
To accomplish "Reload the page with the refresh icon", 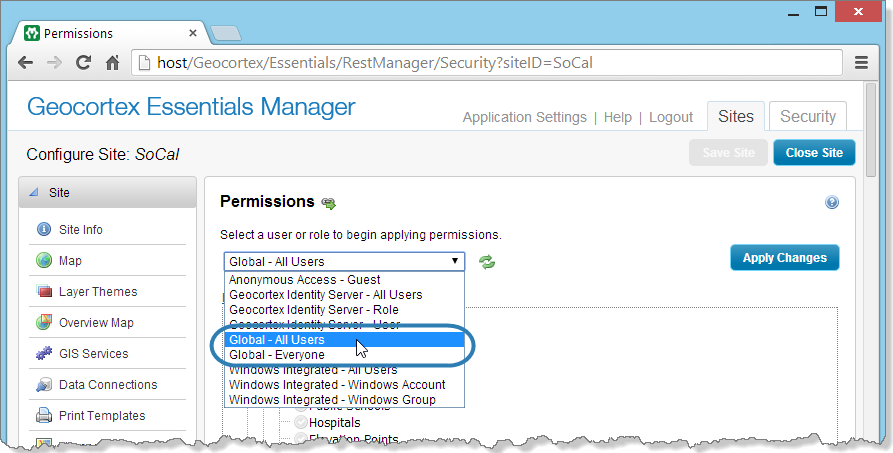I will pyautogui.click(x=84, y=63).
